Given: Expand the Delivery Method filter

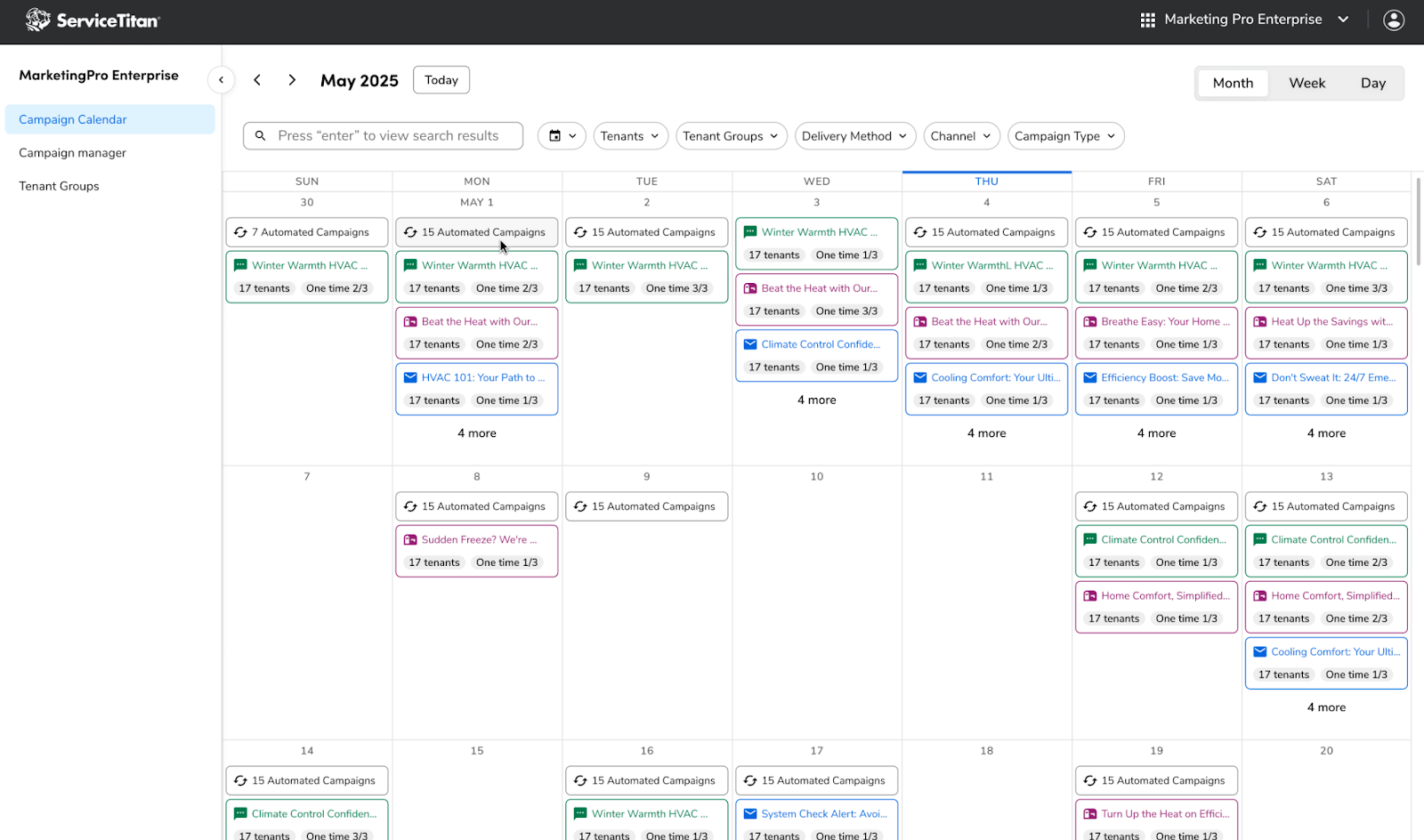Looking at the screenshot, I should [x=855, y=136].
